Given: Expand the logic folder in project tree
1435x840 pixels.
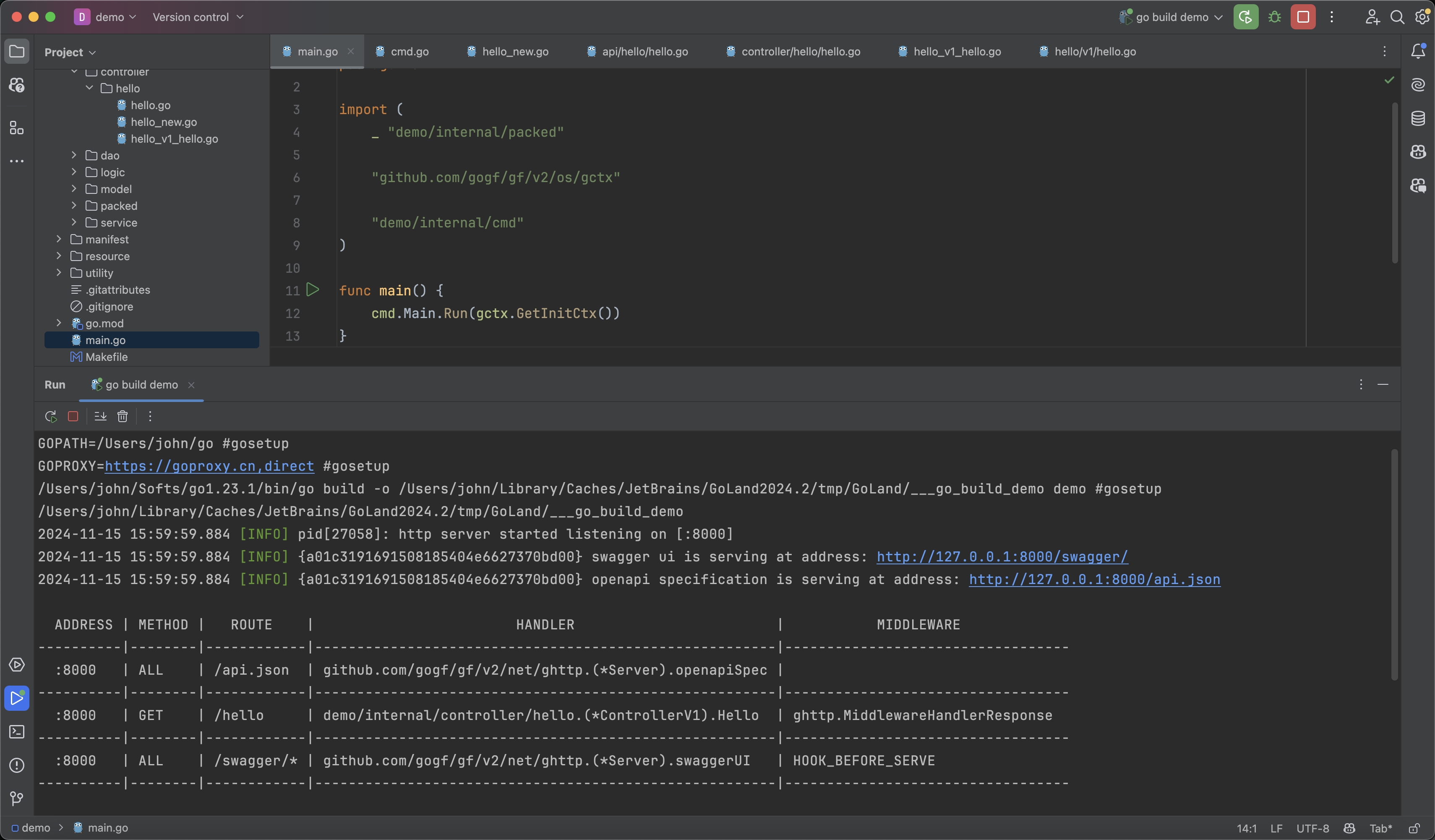Looking at the screenshot, I should point(75,172).
